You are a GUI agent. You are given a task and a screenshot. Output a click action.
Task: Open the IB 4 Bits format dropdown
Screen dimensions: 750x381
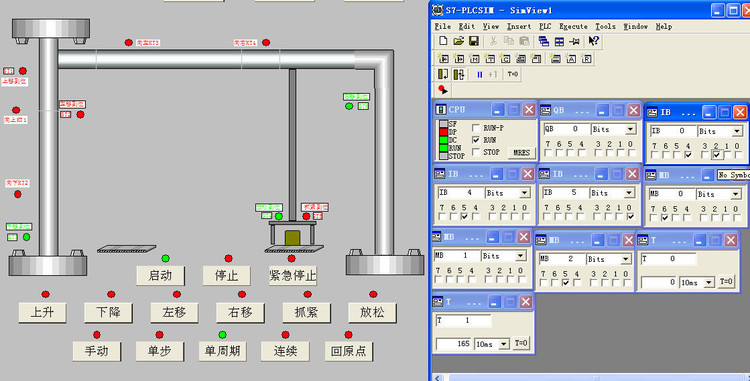(x=525, y=193)
